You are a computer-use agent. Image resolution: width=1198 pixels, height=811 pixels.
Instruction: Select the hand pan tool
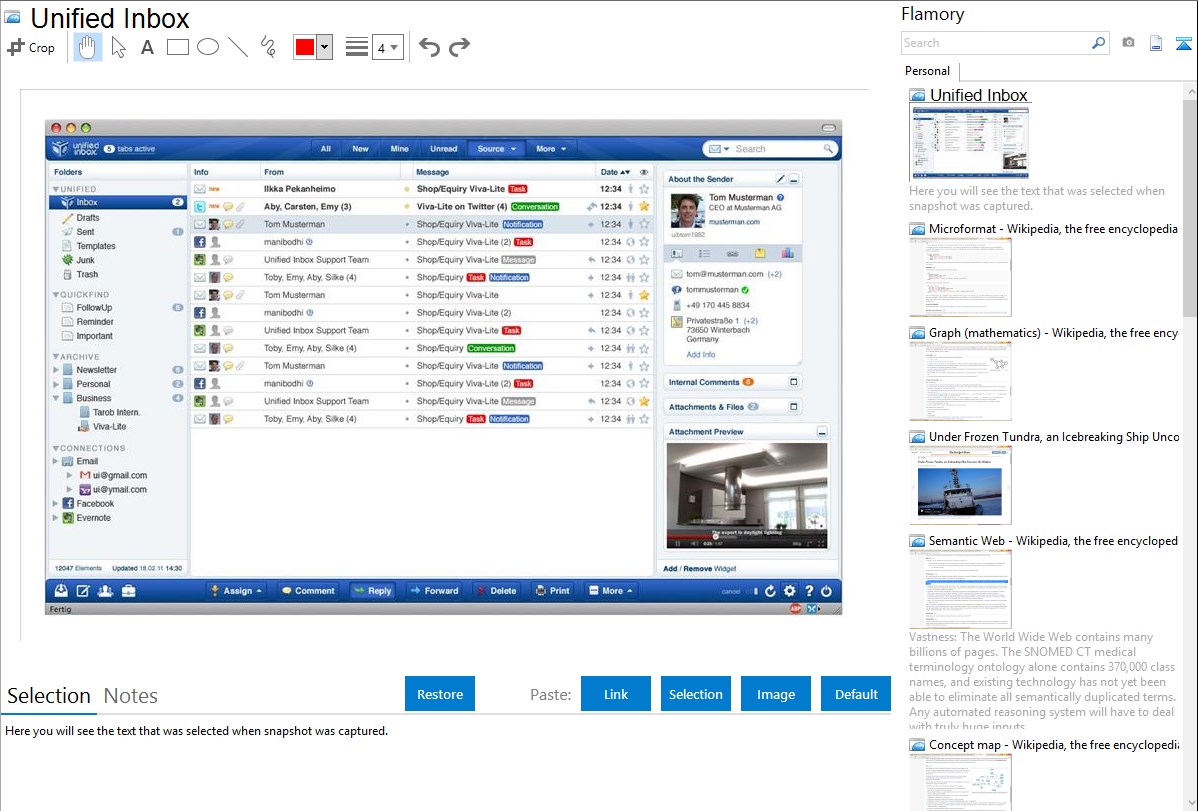[87, 47]
